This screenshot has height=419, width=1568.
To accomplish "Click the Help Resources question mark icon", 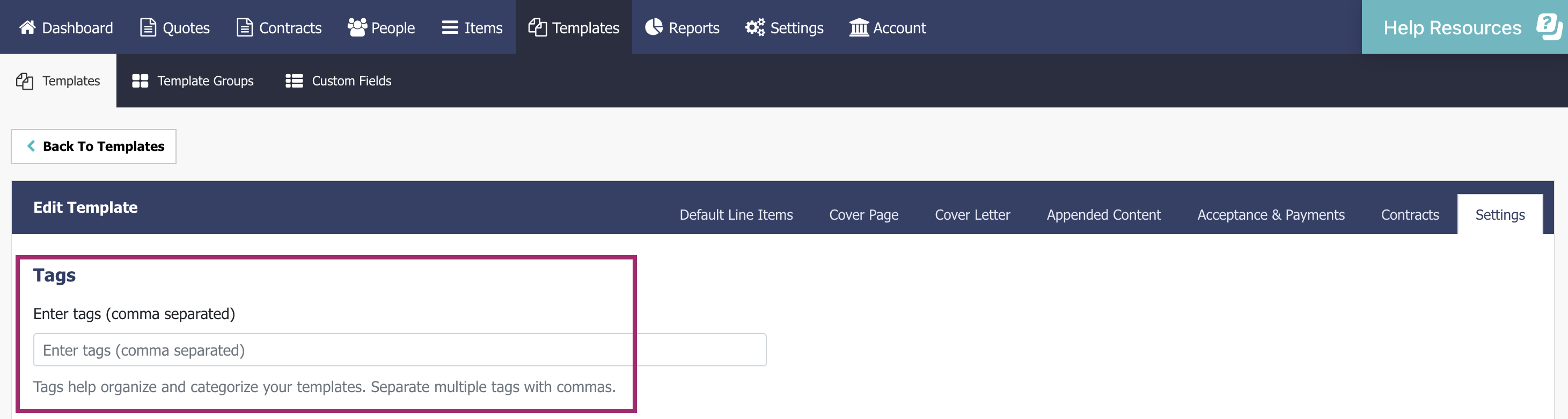I will click(x=1549, y=27).
